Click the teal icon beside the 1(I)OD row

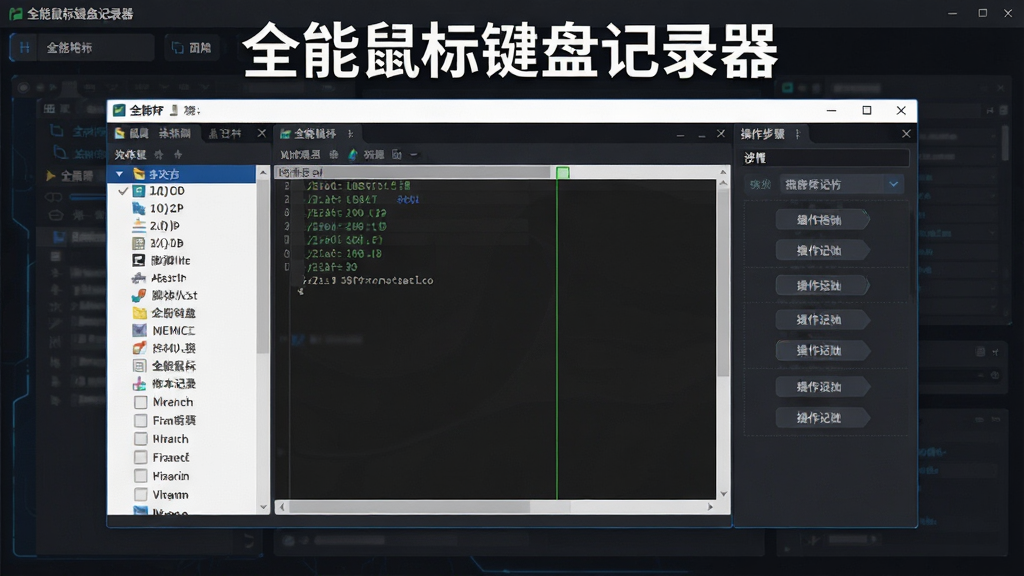[x=138, y=191]
